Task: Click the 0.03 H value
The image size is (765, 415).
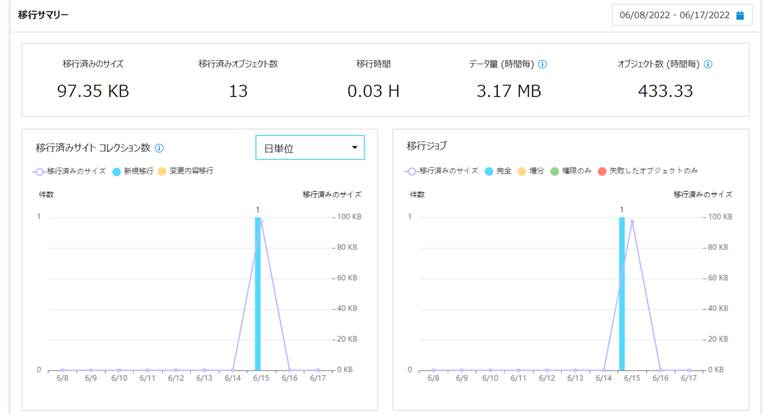Action: 373,91
